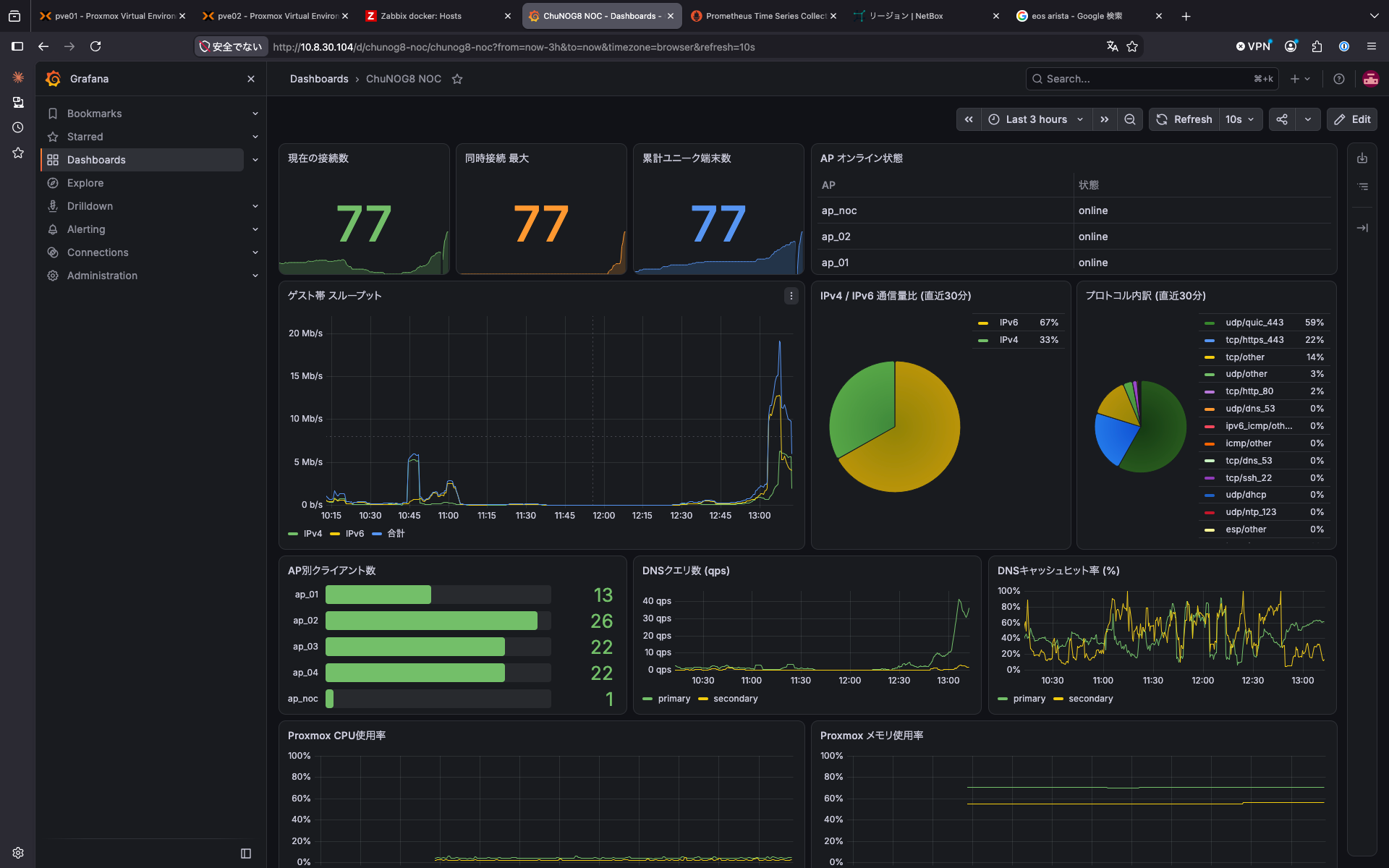Toggle the browser sidebar panel
The height and width of the screenshot is (868, 1389).
(x=17, y=46)
